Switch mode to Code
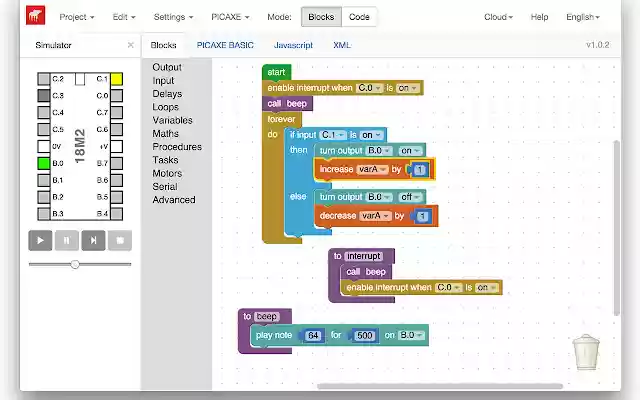This screenshot has width=640, height=400. click(x=359, y=17)
